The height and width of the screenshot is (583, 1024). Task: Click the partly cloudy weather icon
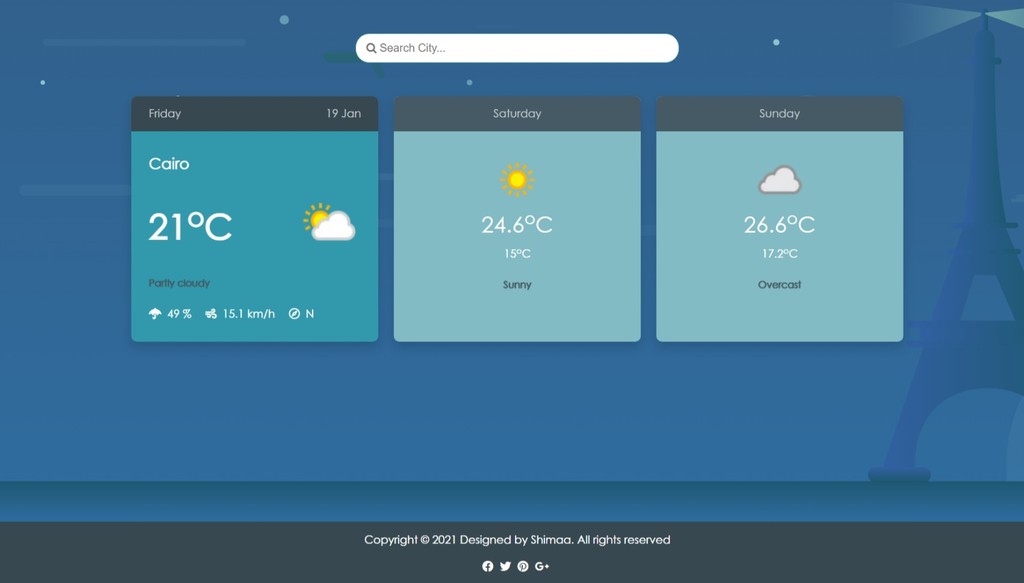(x=329, y=222)
